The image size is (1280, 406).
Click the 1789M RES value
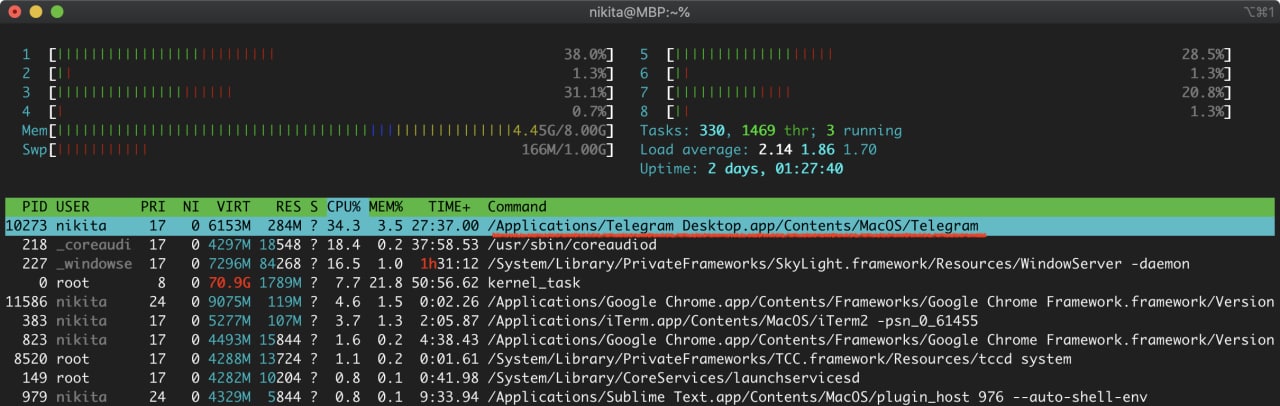pyautogui.click(x=279, y=284)
